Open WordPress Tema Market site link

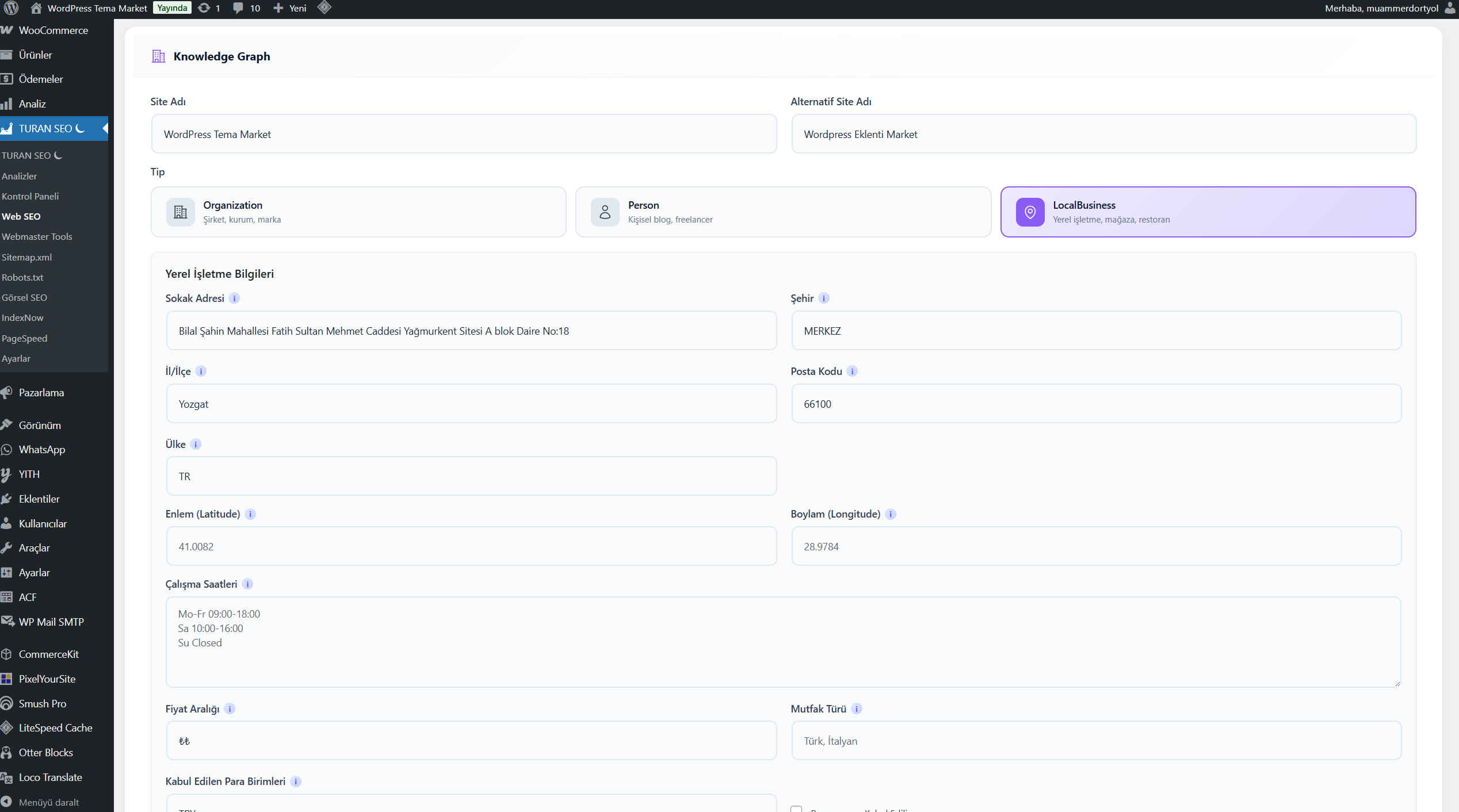(x=97, y=8)
